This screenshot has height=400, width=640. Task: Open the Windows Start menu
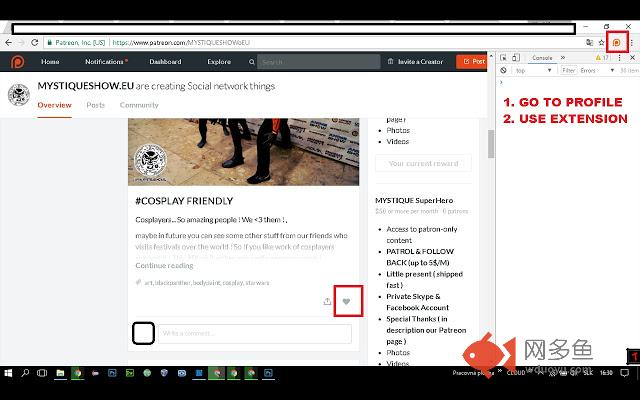coord(8,373)
